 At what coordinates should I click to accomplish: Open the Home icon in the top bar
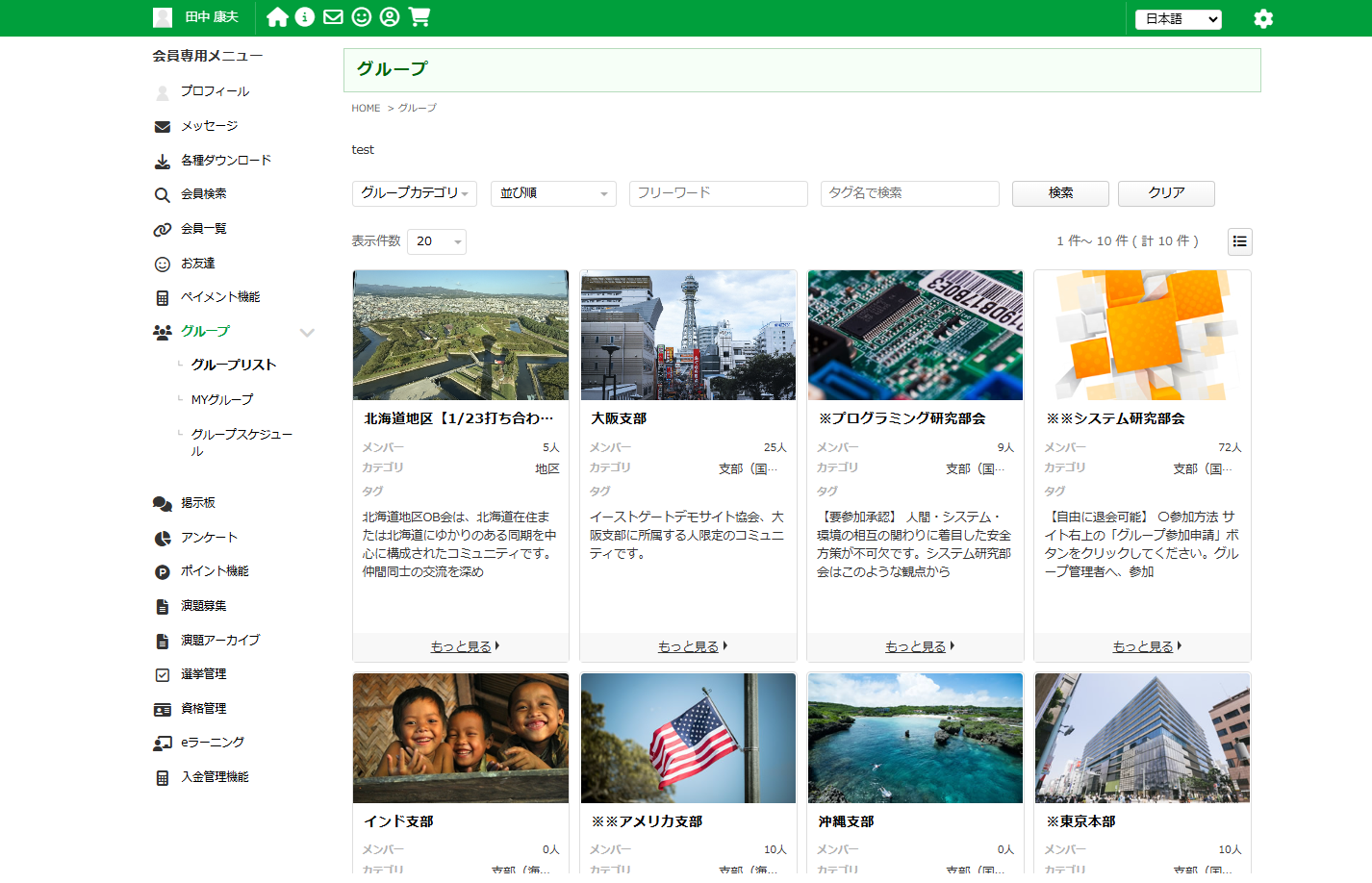coord(277,16)
